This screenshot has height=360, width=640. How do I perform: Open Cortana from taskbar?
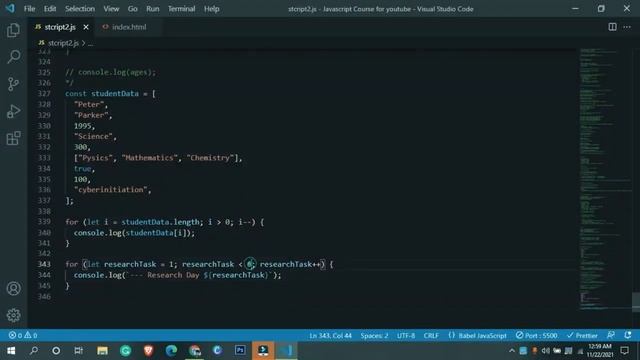point(56,351)
